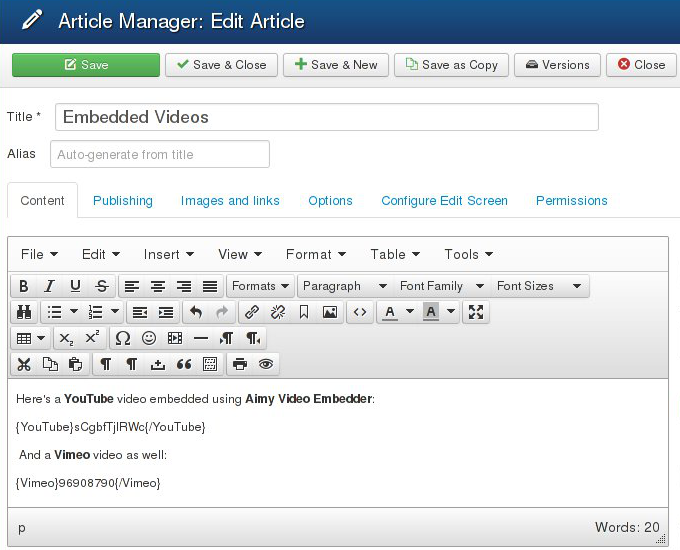Open source code view icon
Image resolution: width=680 pixels, height=550 pixels.
tap(360, 312)
